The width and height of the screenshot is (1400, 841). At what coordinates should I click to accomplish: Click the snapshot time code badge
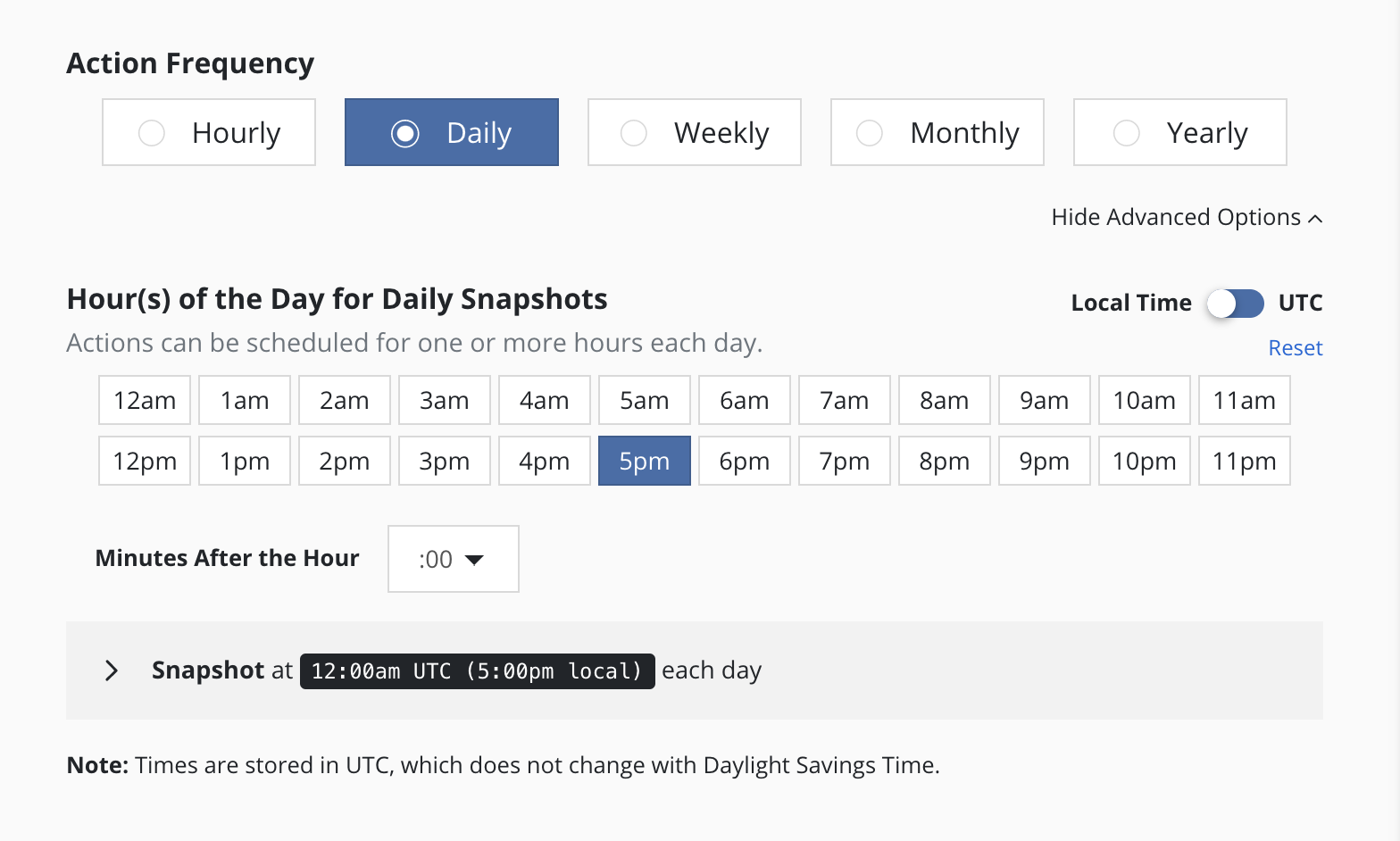coord(477,671)
